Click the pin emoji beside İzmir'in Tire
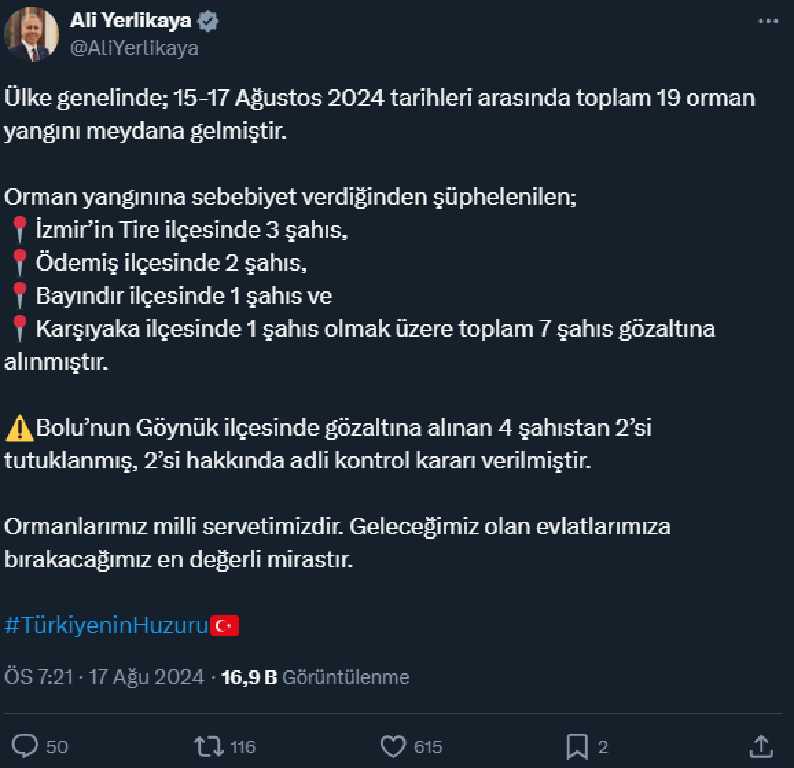Screen dimensions: 794x768 pyautogui.click(x=20, y=230)
